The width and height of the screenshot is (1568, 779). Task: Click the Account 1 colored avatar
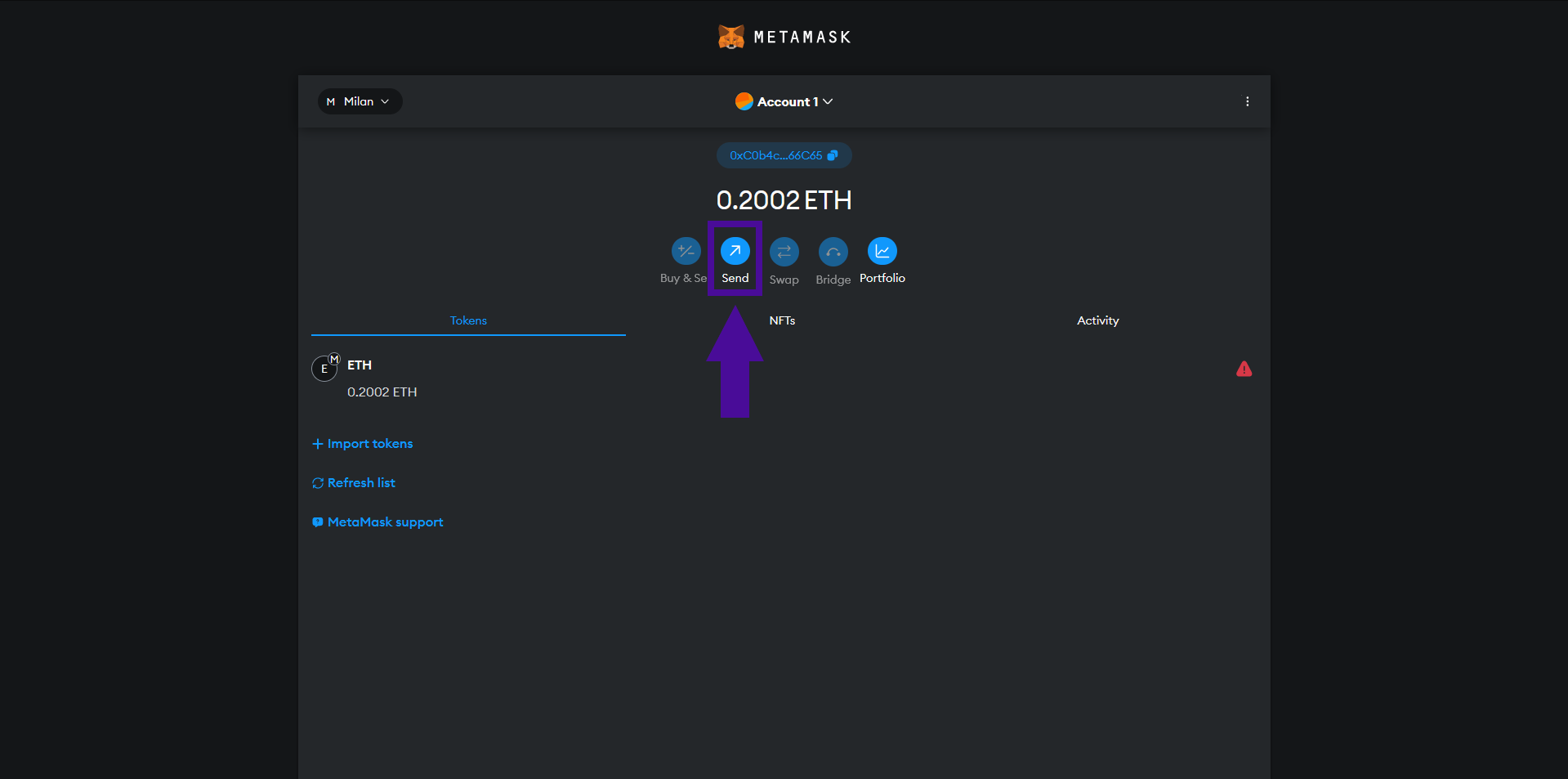tap(744, 101)
